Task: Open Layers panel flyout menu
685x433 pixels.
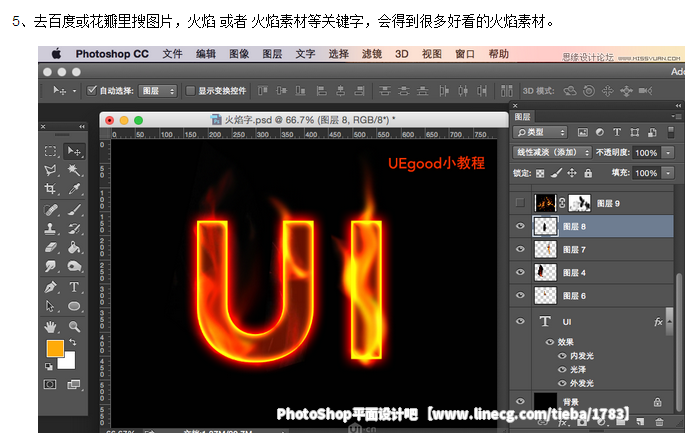Action: click(676, 116)
